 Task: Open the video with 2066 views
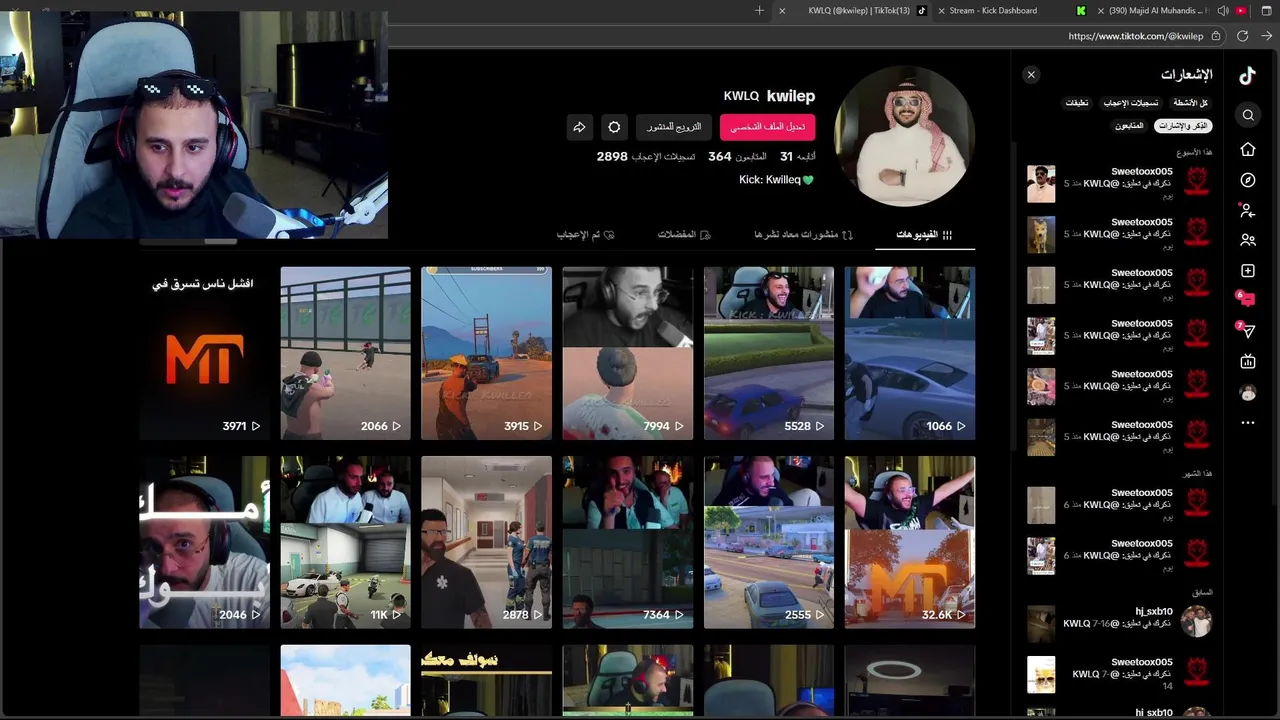coord(345,353)
